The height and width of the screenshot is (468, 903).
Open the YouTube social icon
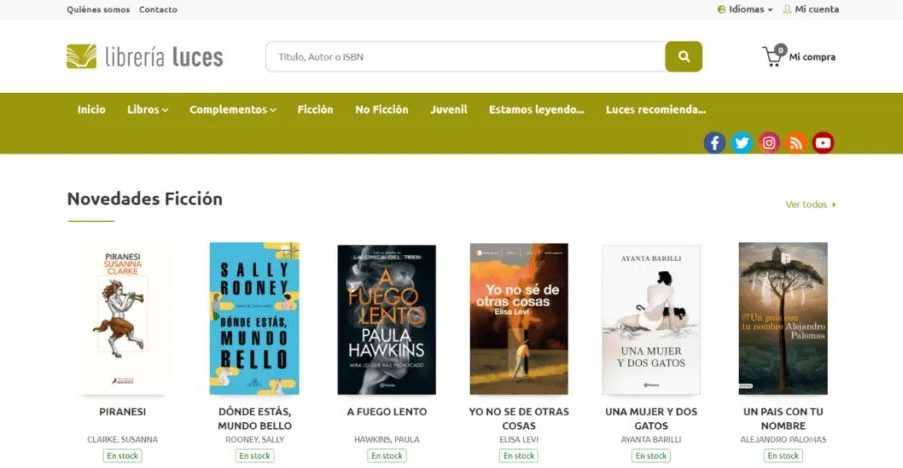tap(823, 142)
